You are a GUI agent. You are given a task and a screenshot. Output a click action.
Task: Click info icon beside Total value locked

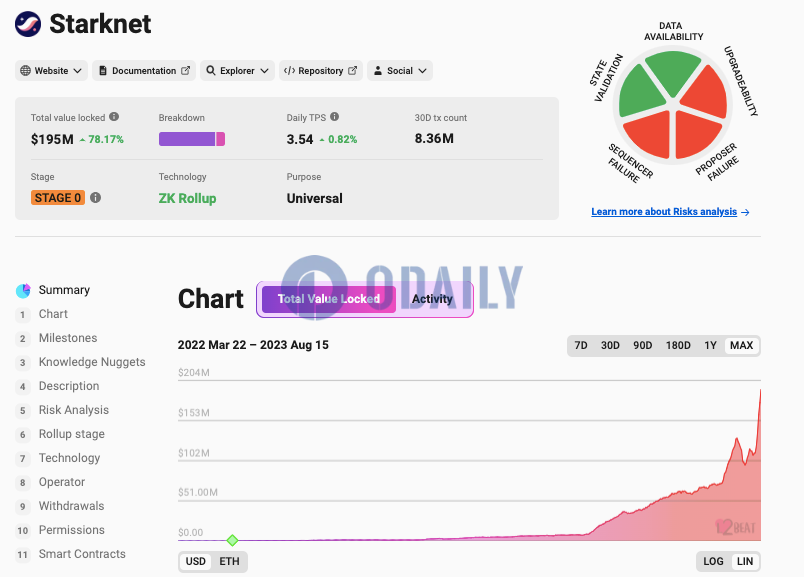(114, 117)
